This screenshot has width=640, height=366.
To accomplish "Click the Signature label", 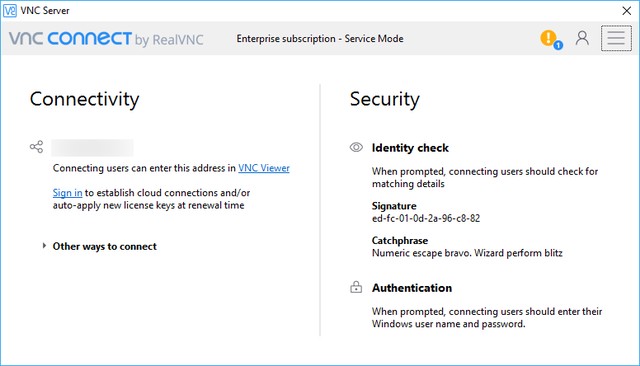I will (x=394, y=206).
